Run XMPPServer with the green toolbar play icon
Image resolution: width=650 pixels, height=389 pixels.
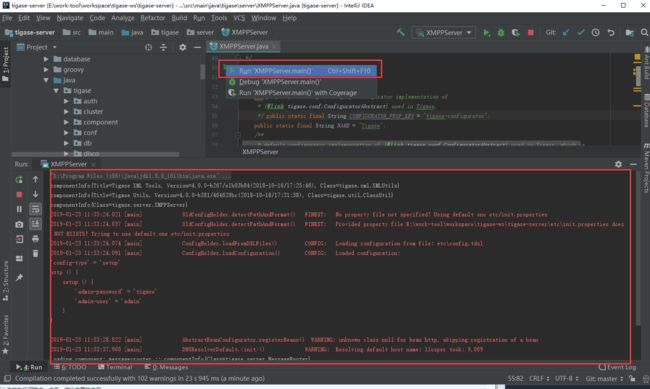tap(486, 32)
